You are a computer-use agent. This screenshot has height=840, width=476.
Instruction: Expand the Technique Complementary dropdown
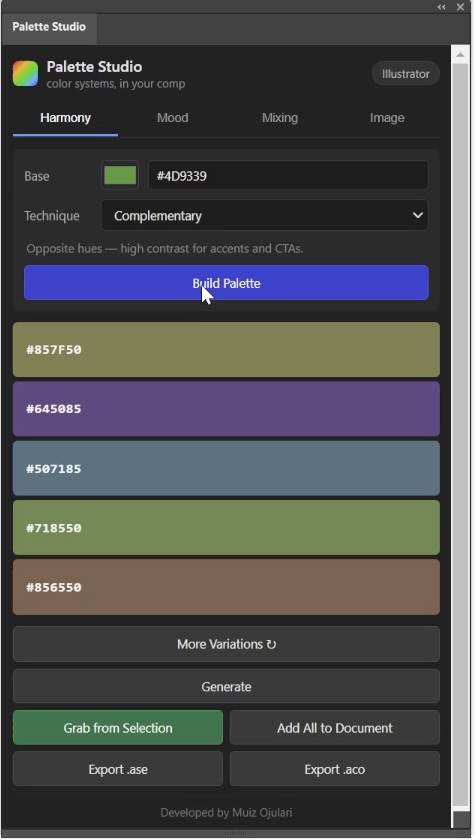point(265,215)
